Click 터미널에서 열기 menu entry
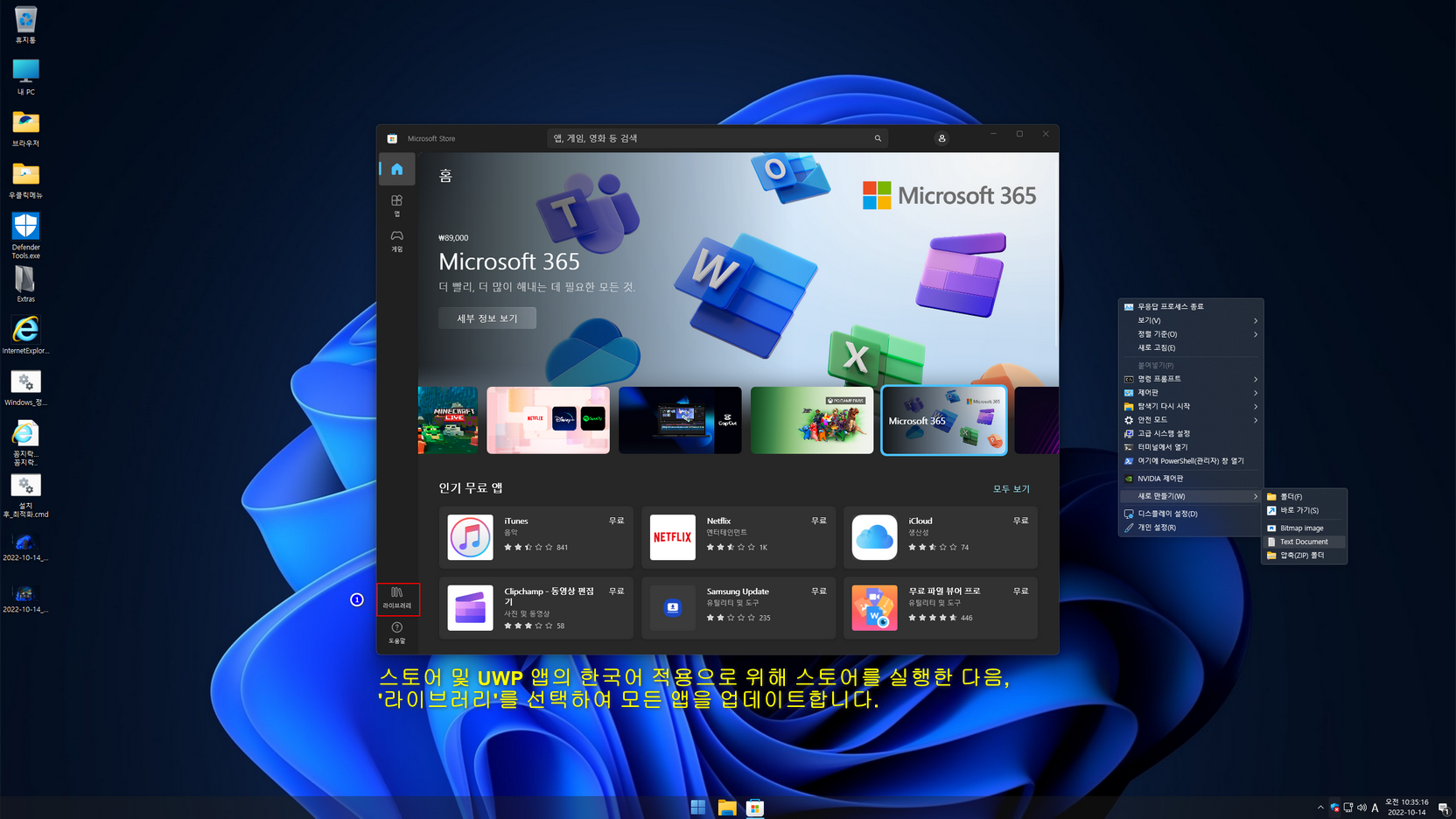Viewport: 1456px width, 819px height. (1191, 447)
